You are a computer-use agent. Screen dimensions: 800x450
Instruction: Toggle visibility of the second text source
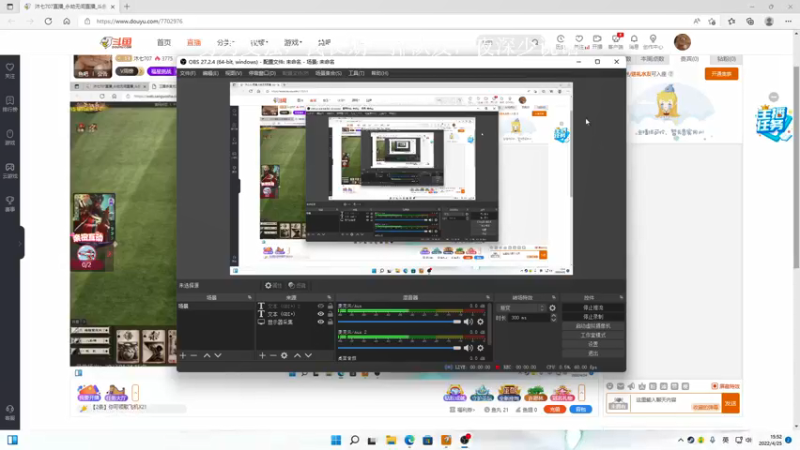click(x=320, y=314)
